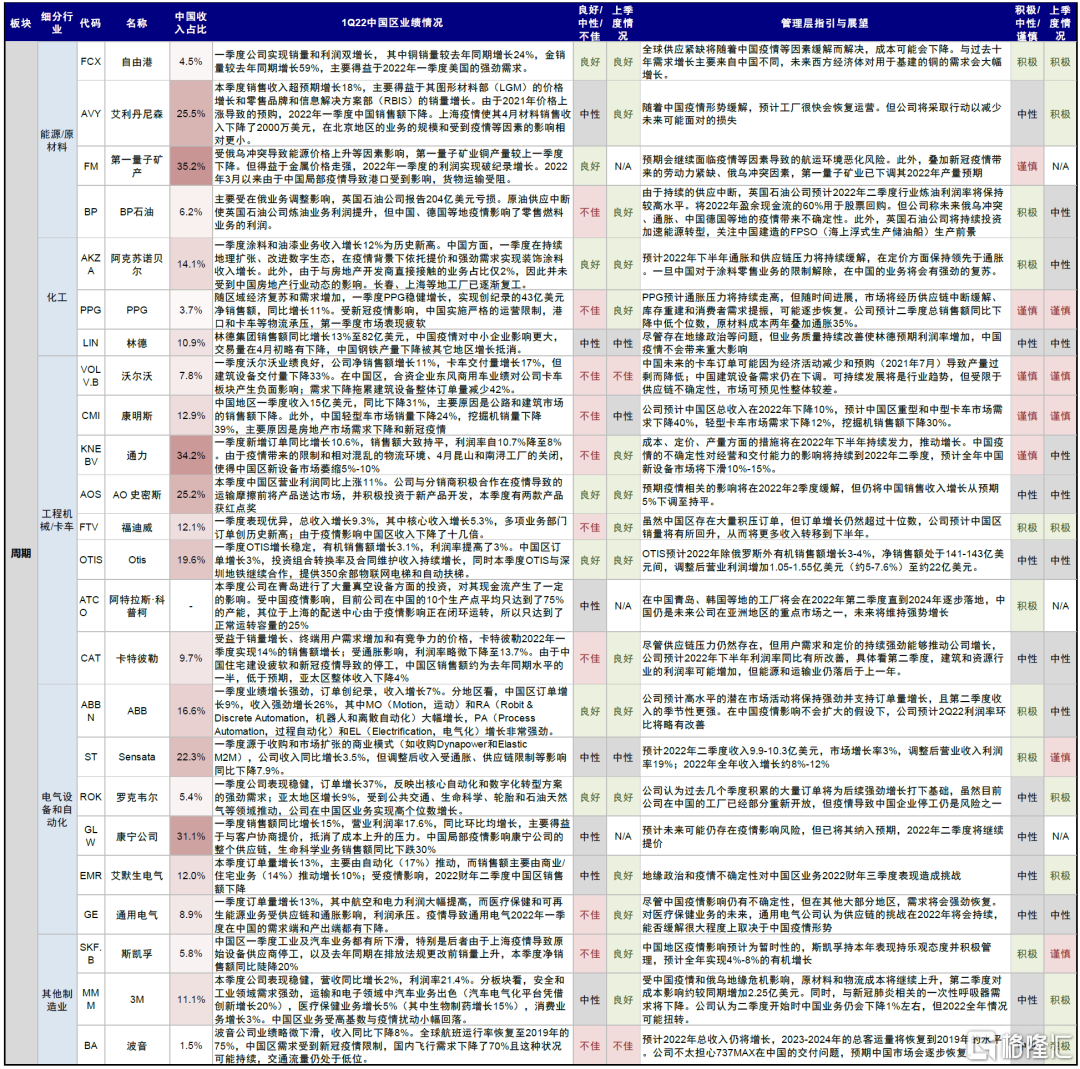Select company name 通用电气
Screen dimensions: 1080x1069
point(136,914)
